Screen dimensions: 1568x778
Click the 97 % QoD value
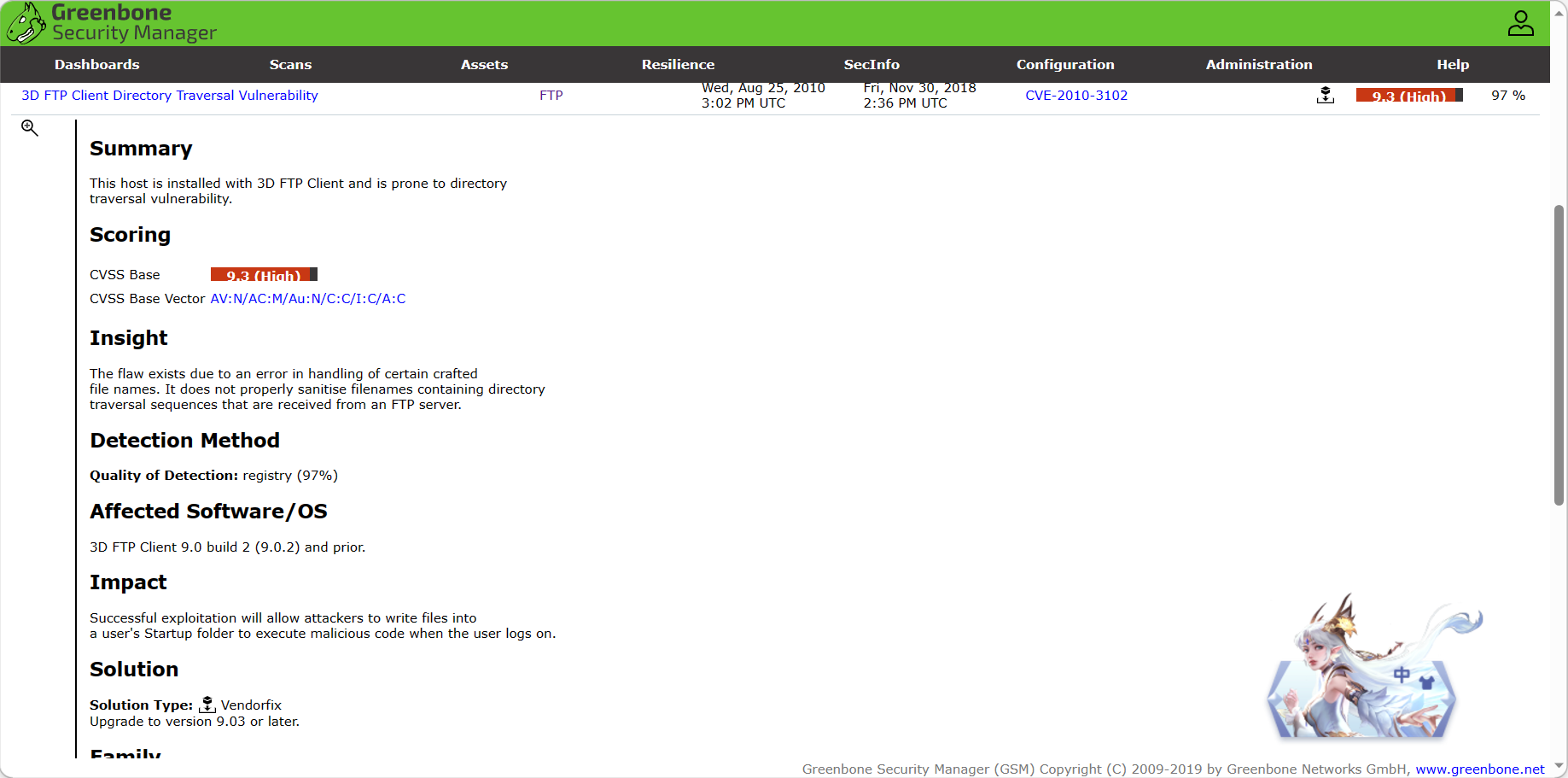(x=1508, y=96)
